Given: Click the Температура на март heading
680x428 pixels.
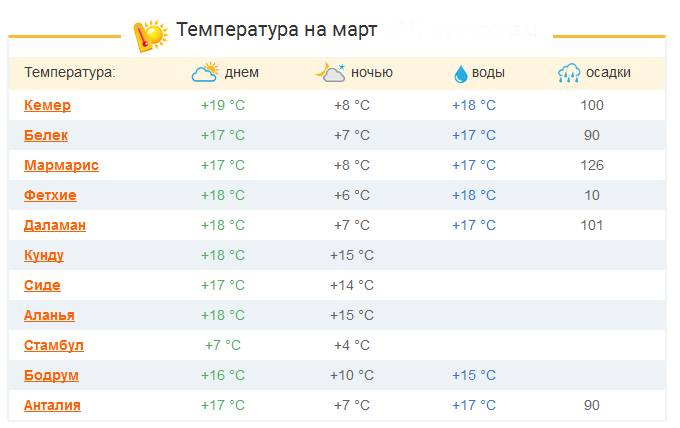Looking at the screenshot, I should (x=276, y=30).
